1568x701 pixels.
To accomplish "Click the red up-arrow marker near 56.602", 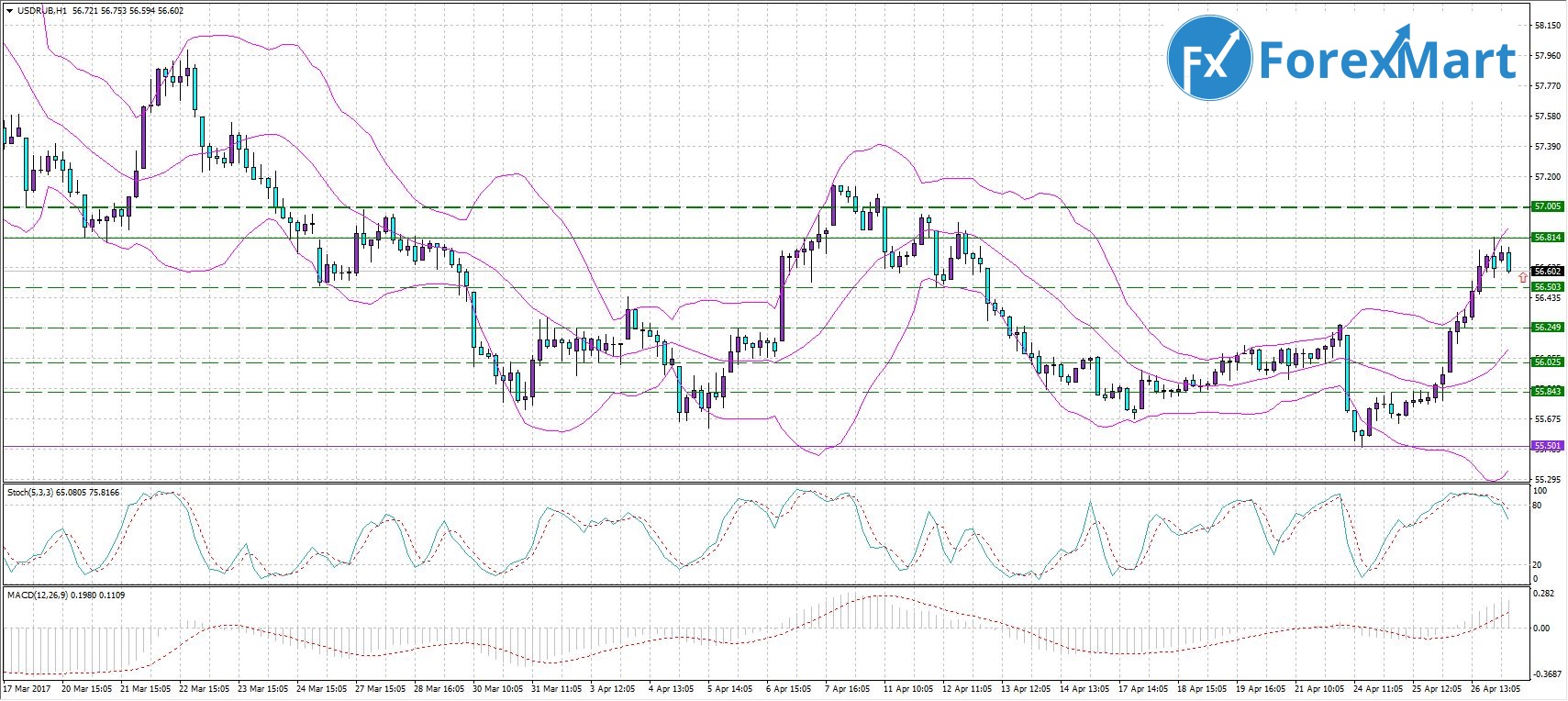I will point(1523,276).
